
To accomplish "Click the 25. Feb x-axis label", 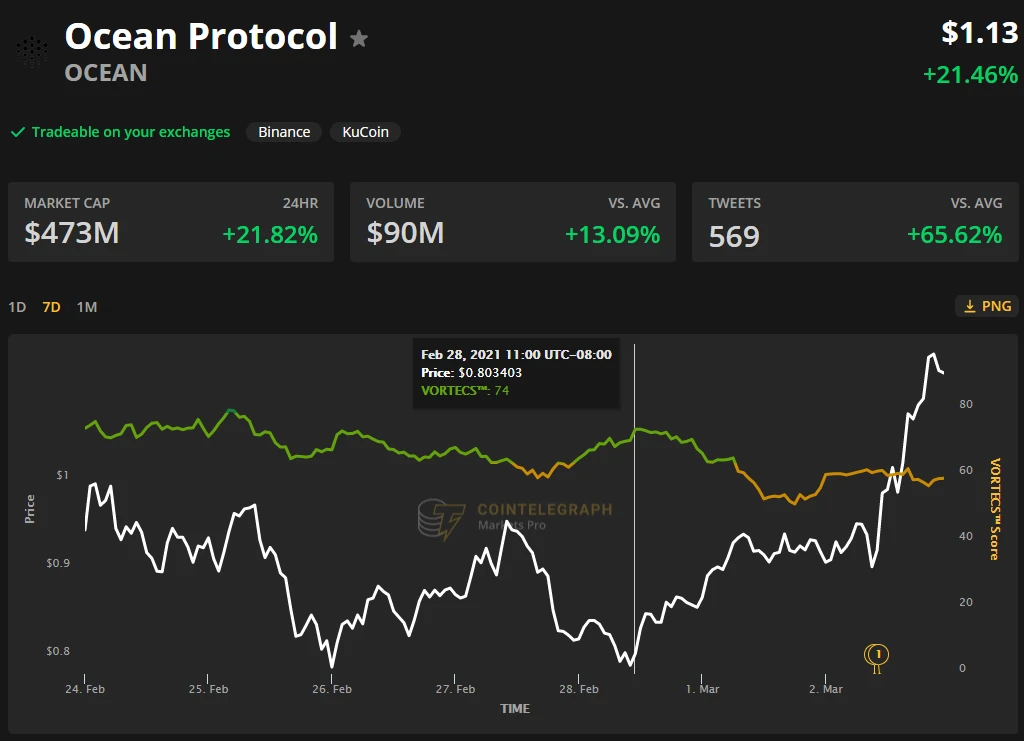I will click(x=208, y=689).
